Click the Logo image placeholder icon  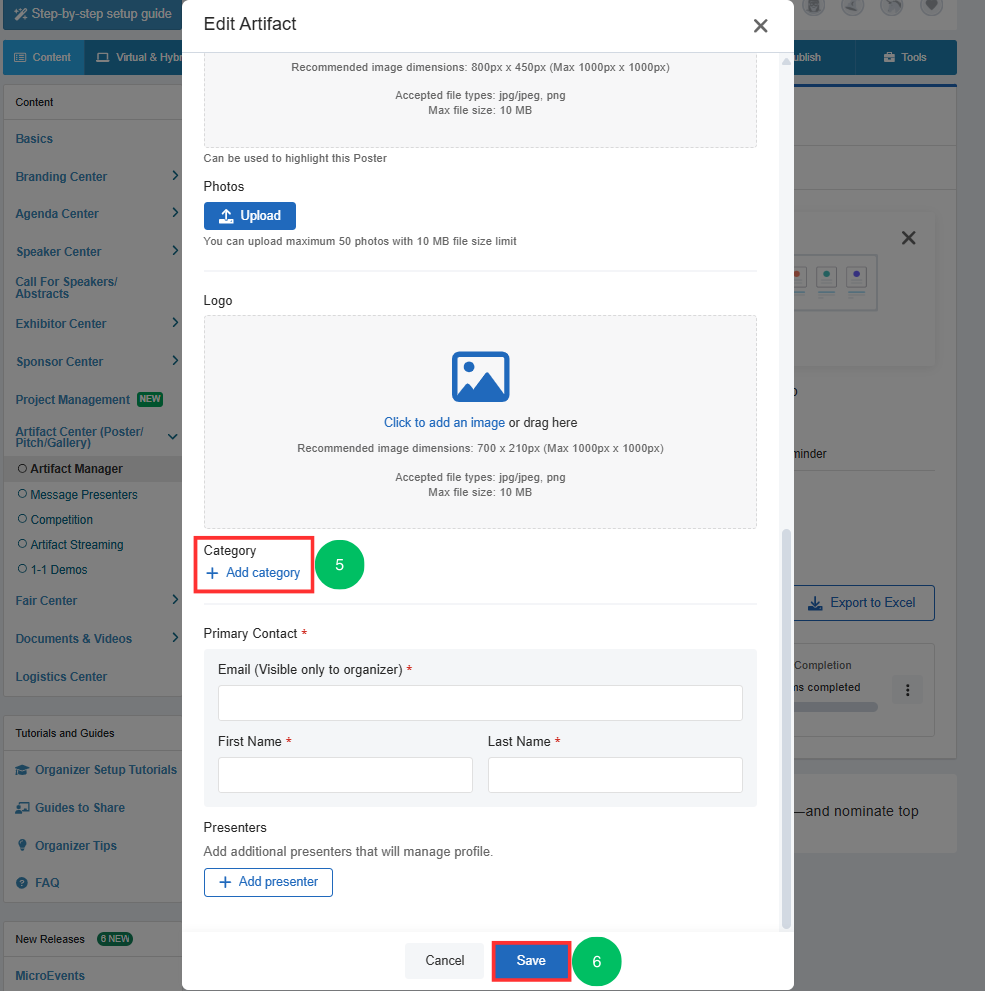point(480,377)
